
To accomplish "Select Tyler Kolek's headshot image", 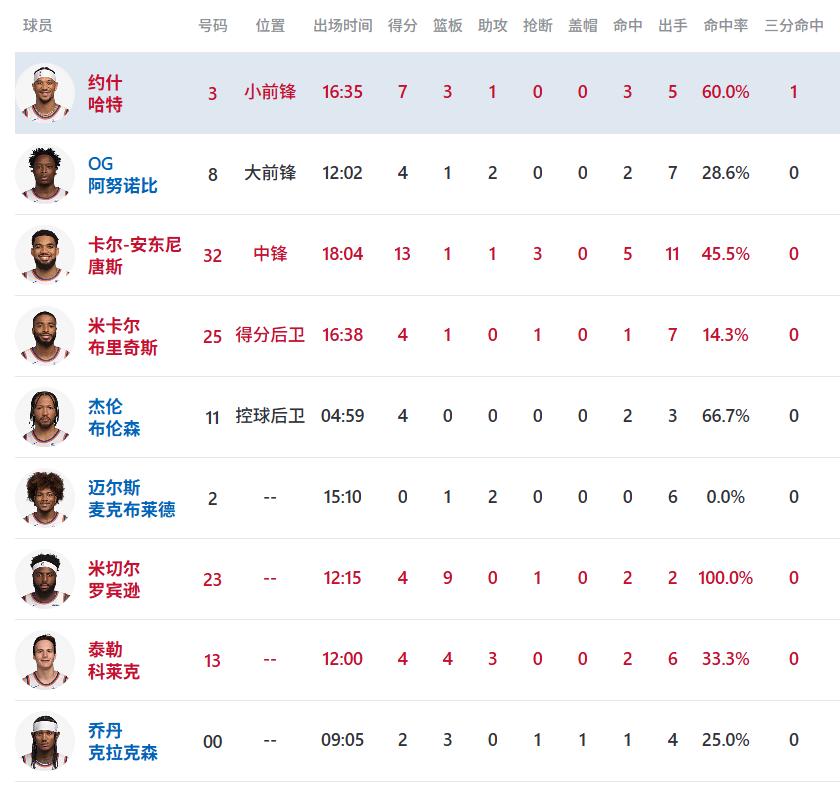I will pyautogui.click(x=45, y=660).
